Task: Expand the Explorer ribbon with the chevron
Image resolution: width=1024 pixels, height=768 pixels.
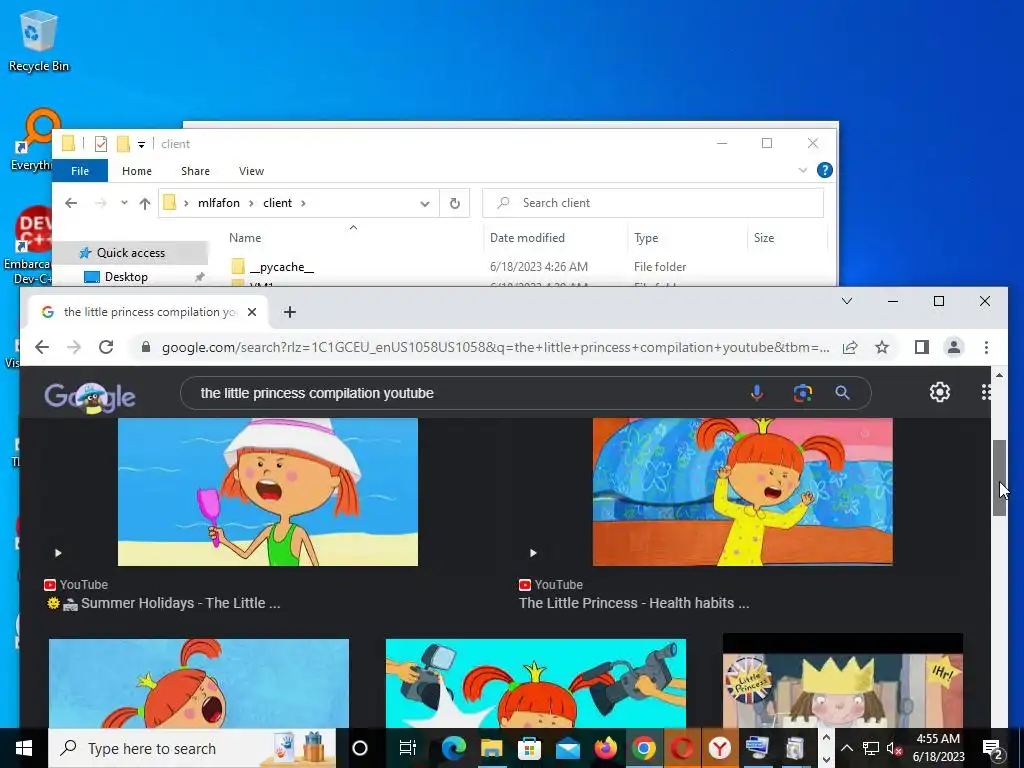Action: pos(803,170)
